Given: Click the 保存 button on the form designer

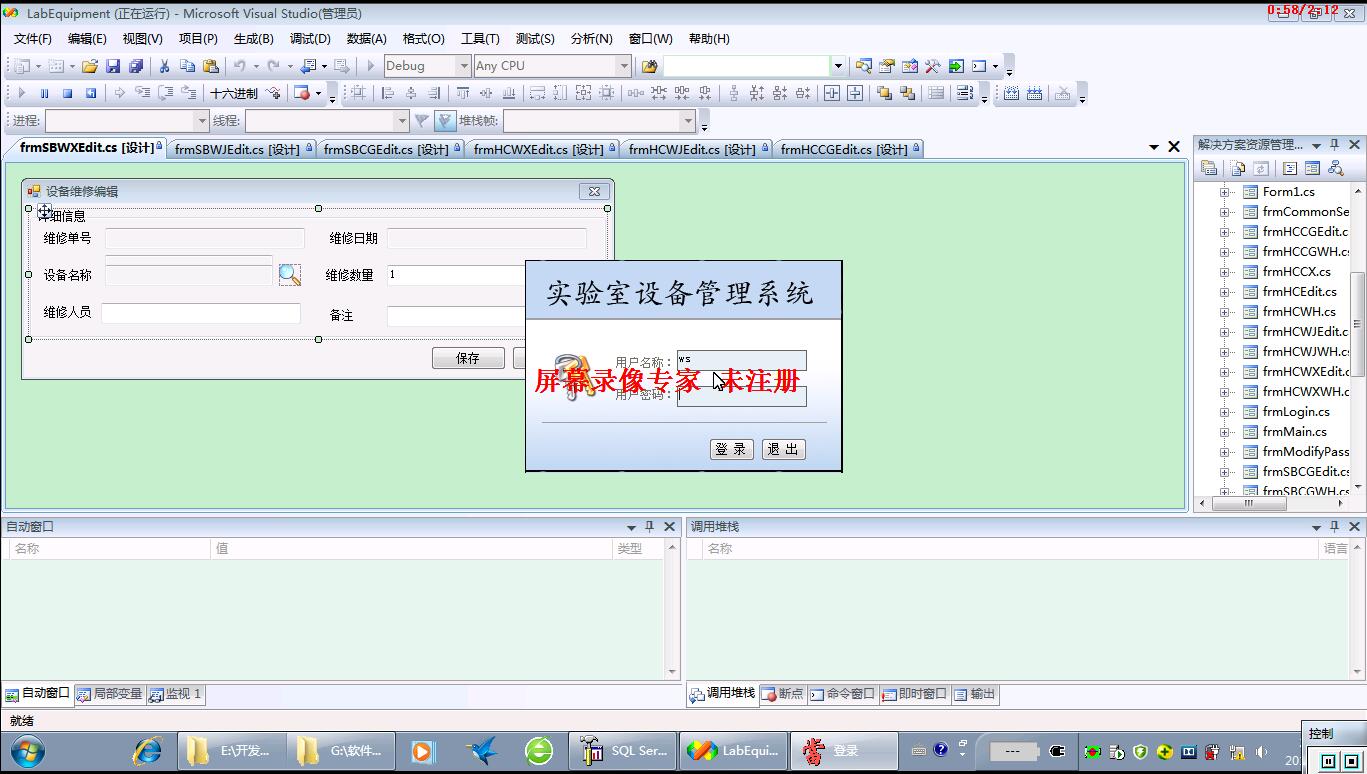Looking at the screenshot, I should coord(468,358).
